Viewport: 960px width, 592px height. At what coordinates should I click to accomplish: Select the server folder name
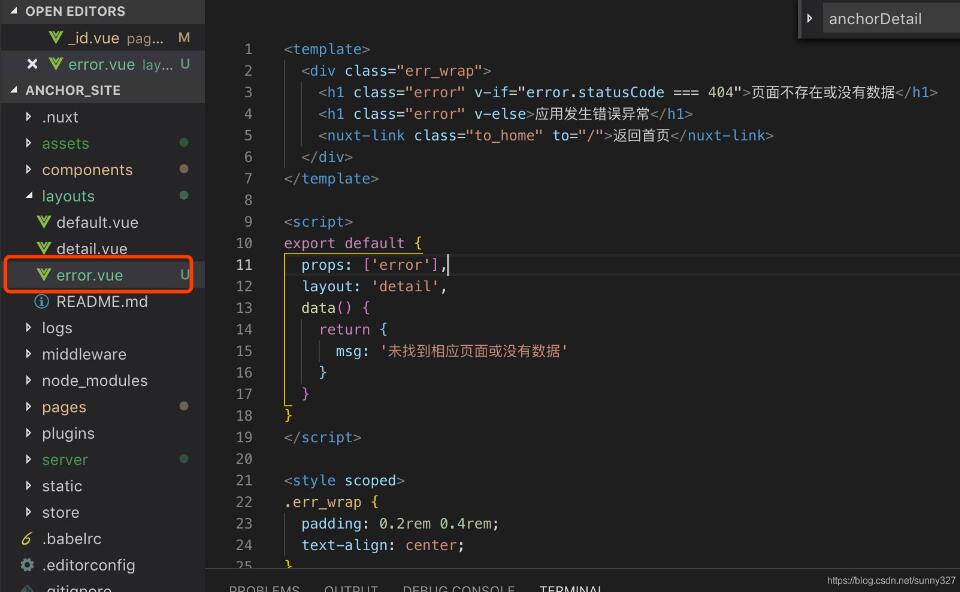click(64, 460)
